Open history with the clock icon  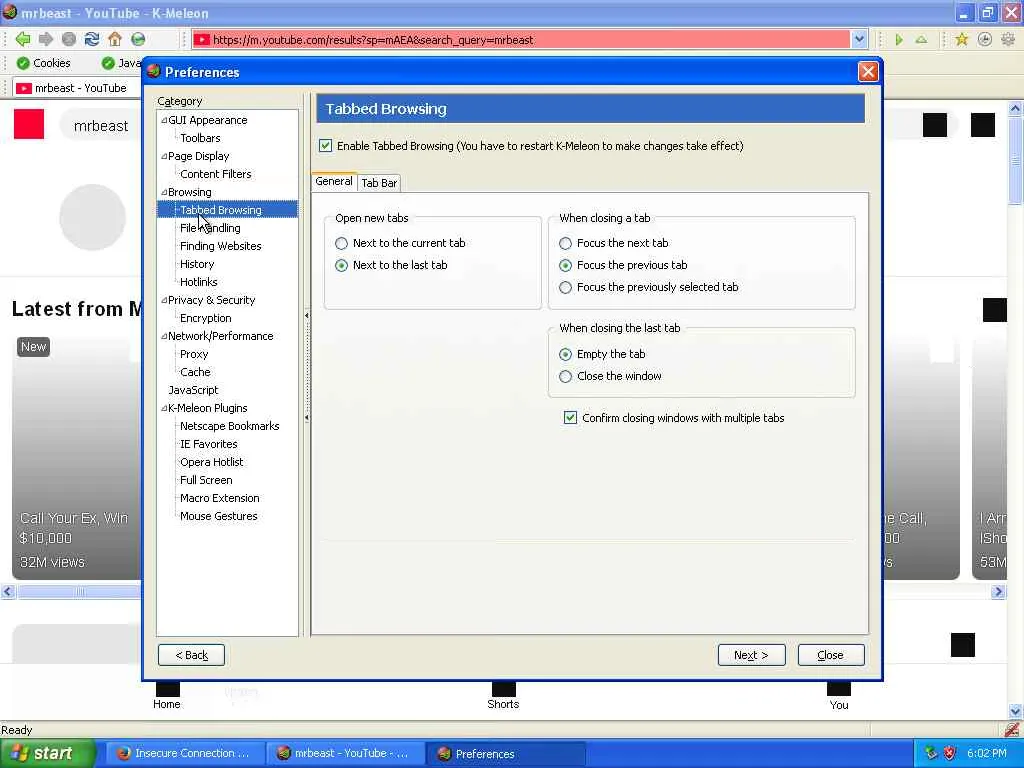985,40
